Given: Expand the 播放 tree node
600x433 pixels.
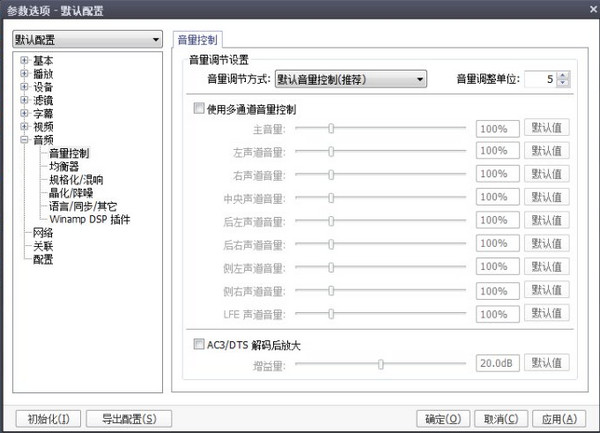Looking at the screenshot, I should [x=24, y=73].
